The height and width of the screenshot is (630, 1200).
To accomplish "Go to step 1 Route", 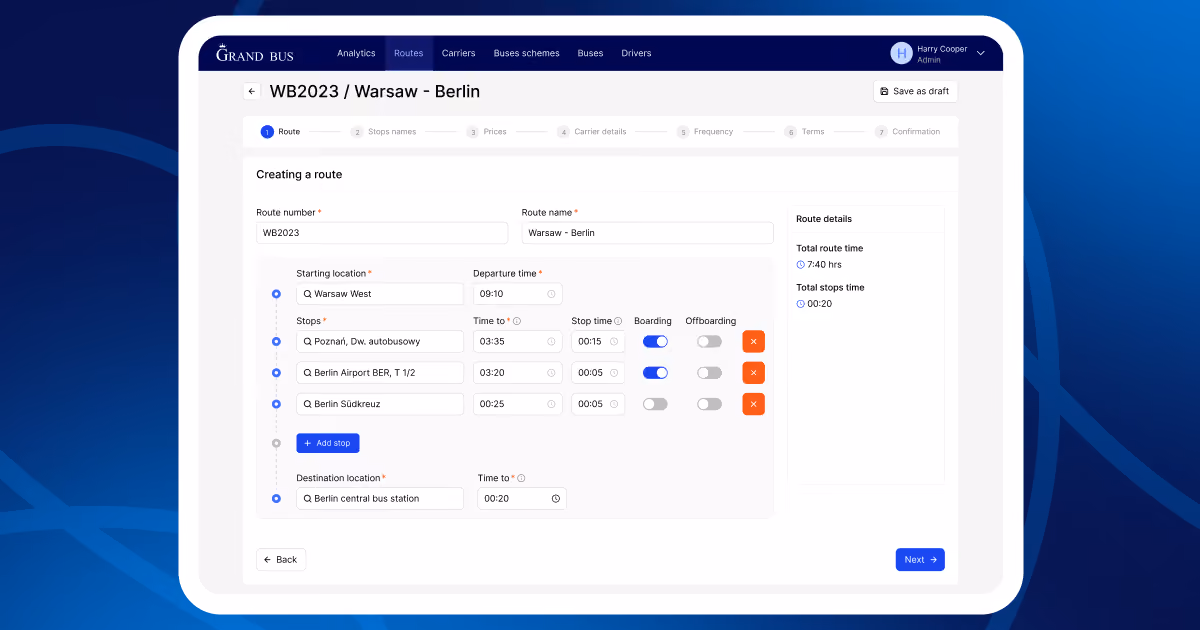I will (281, 132).
